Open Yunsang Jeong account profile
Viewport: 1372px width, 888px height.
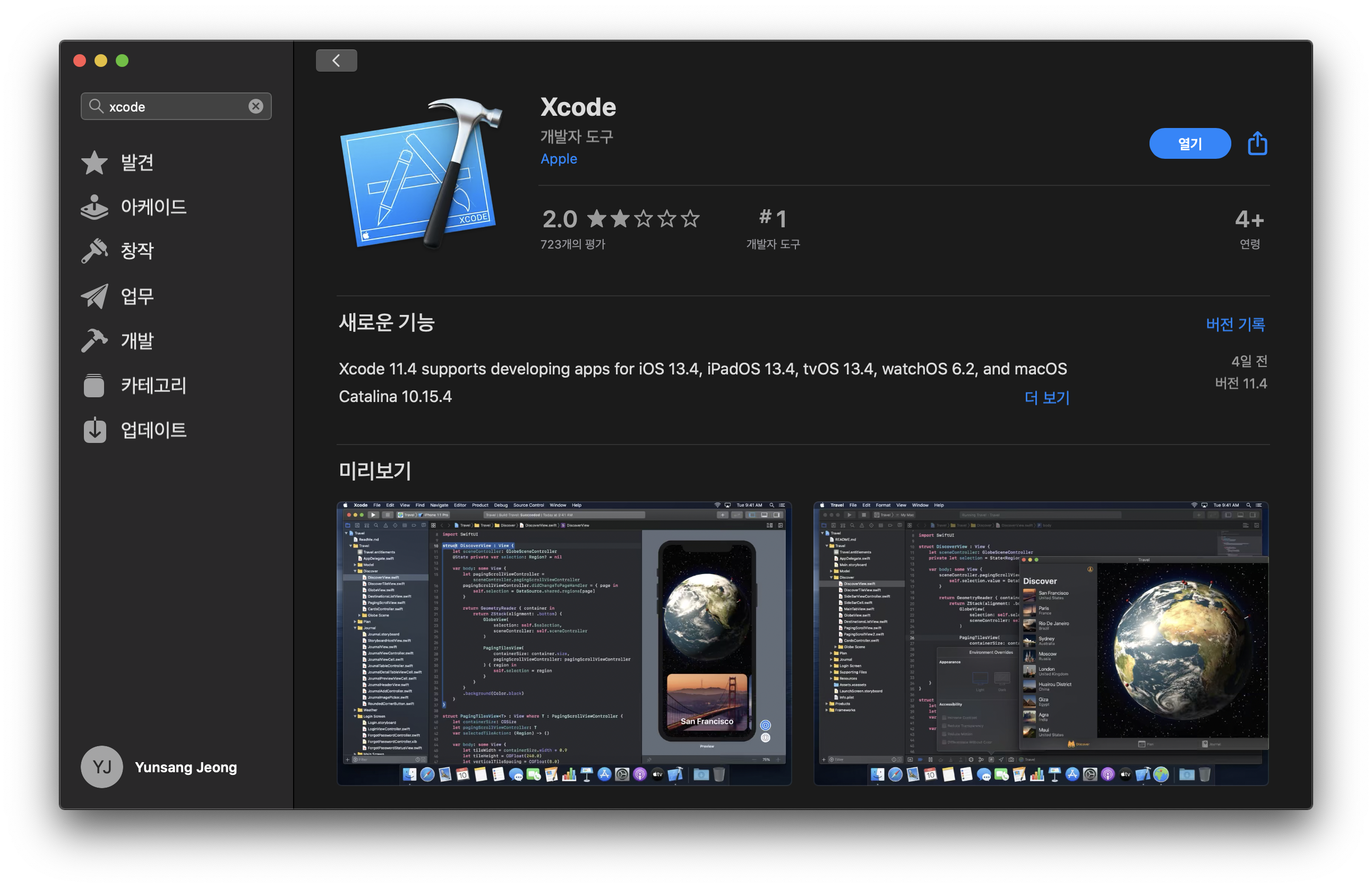click(159, 767)
